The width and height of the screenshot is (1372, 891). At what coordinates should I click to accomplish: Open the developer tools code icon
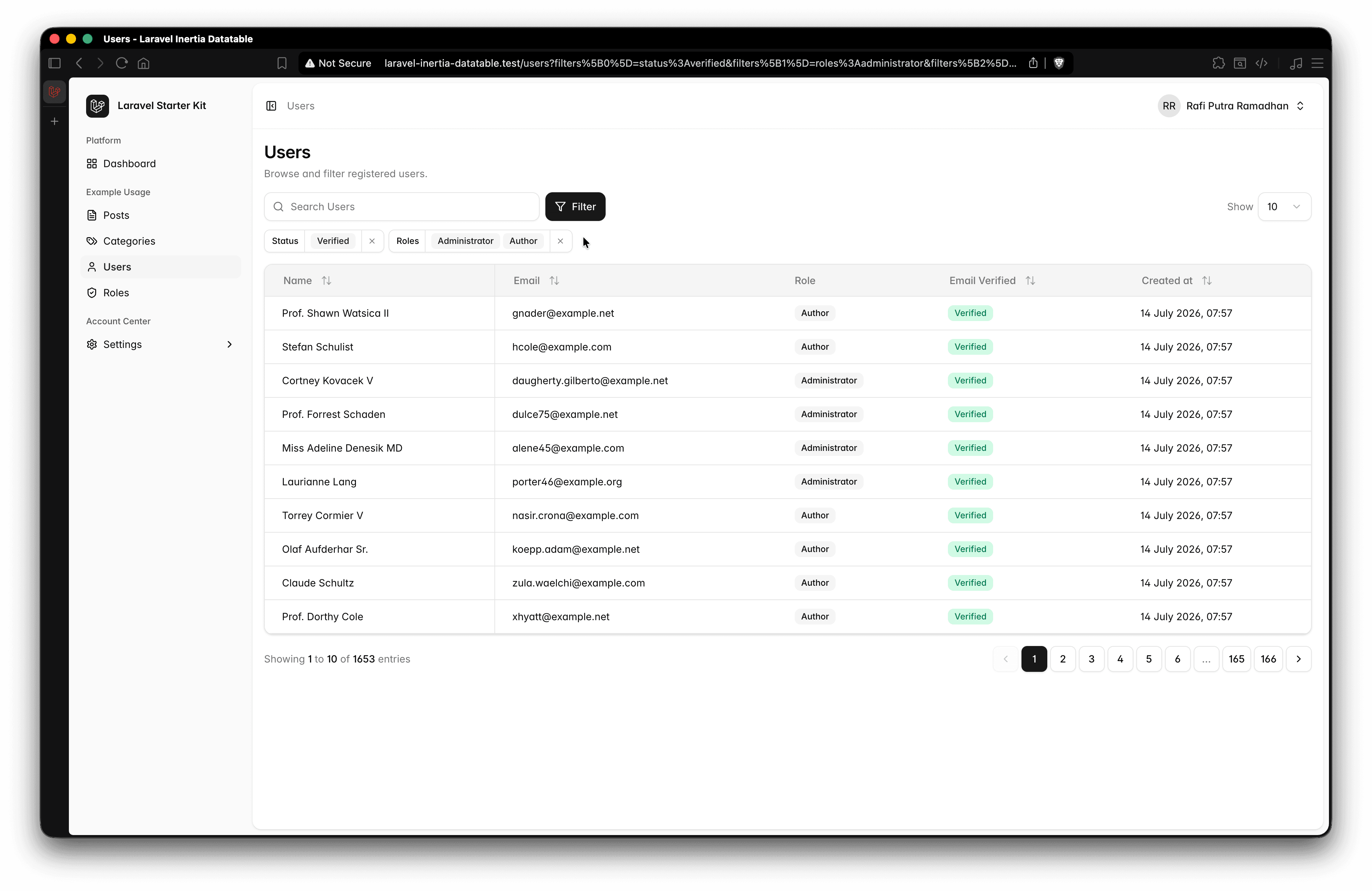(1261, 63)
